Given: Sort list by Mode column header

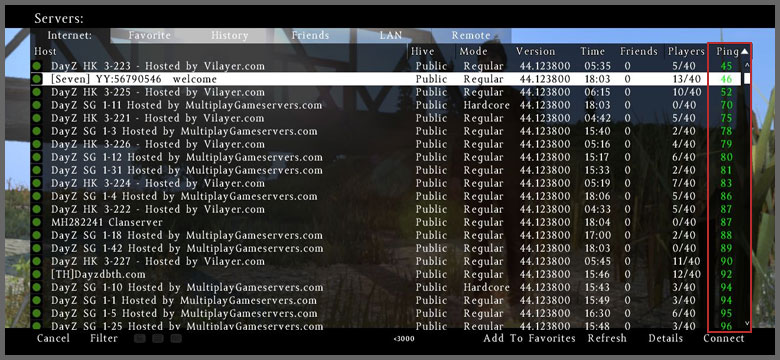Looking at the screenshot, I should pos(473,51).
